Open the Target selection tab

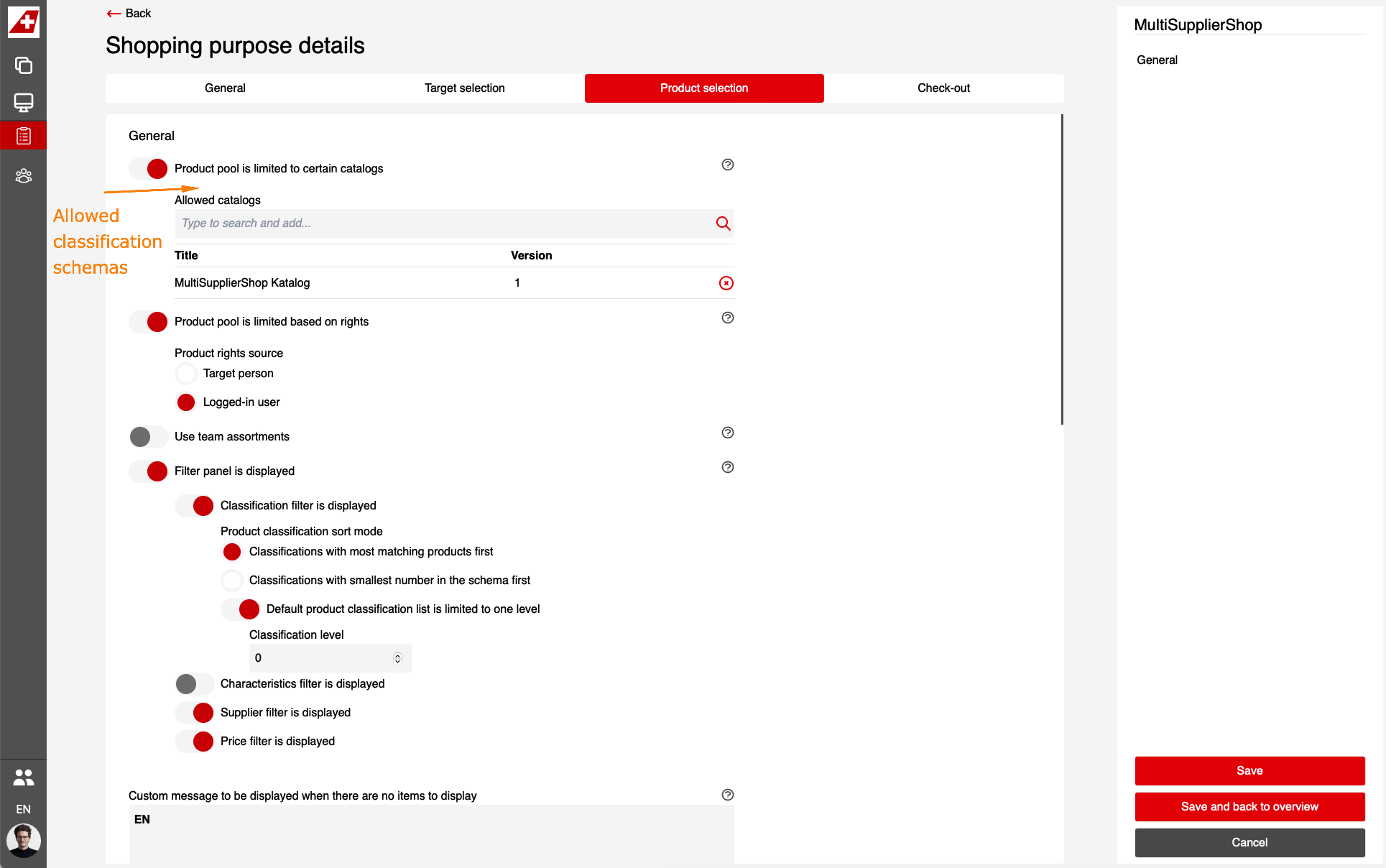tap(464, 88)
